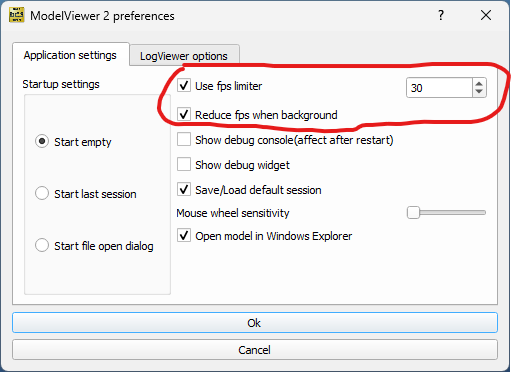Open the Application settings tab

(x=70, y=55)
